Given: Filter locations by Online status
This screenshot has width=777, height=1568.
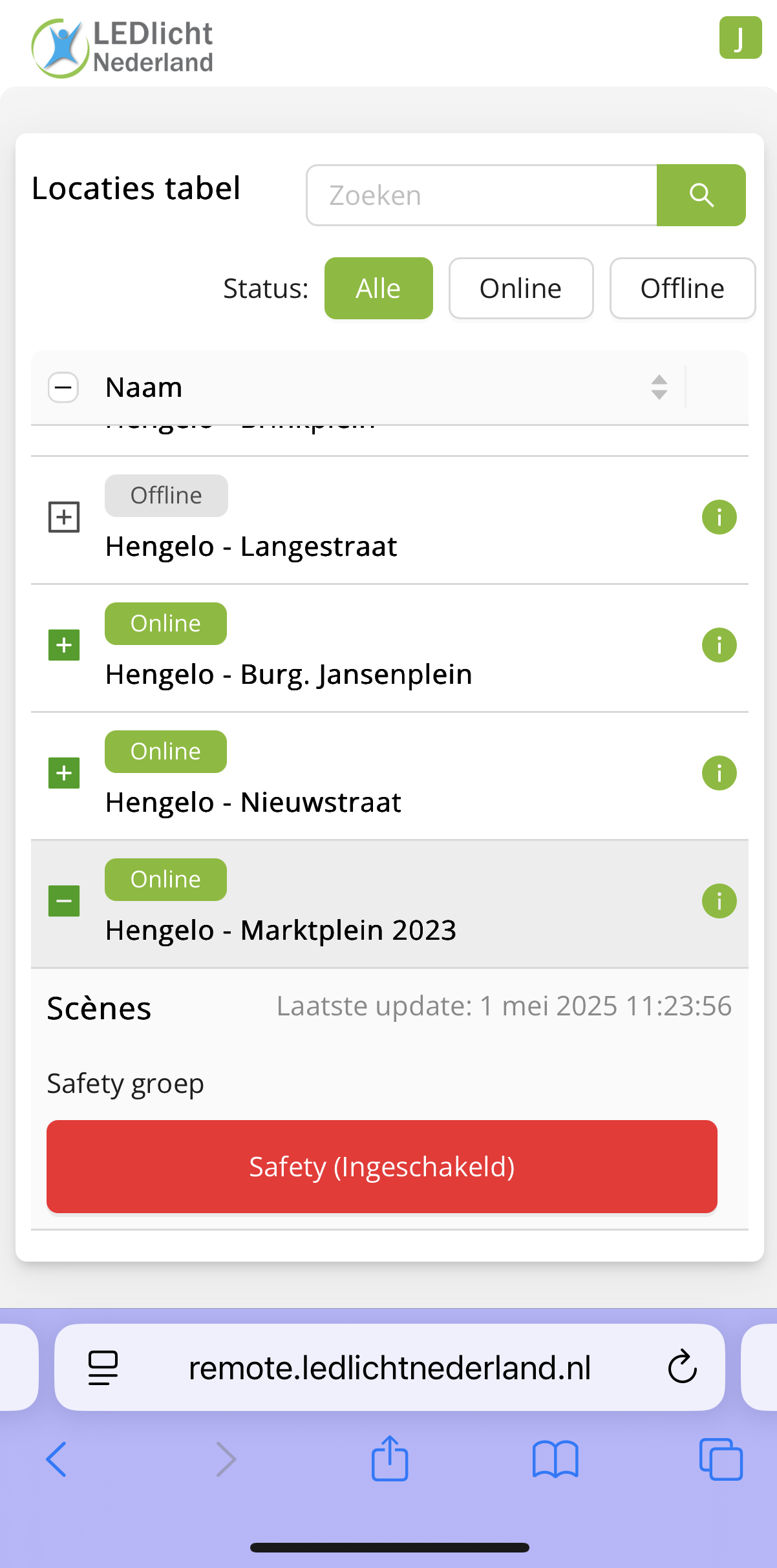Looking at the screenshot, I should (x=520, y=288).
